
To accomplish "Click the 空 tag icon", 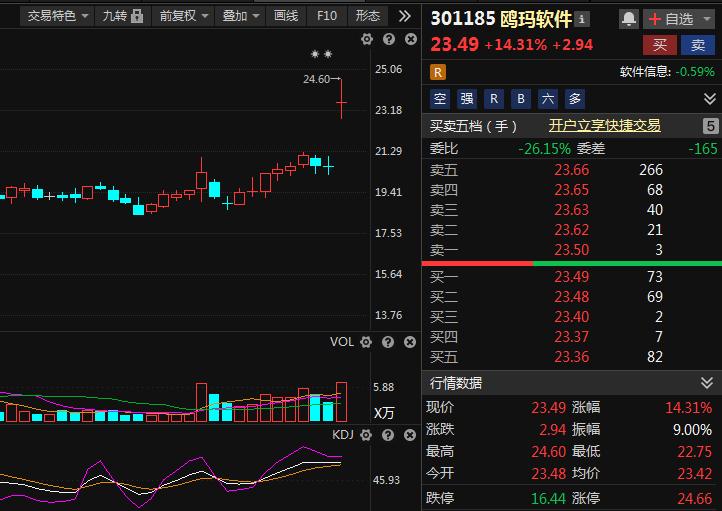I will tap(440, 99).
